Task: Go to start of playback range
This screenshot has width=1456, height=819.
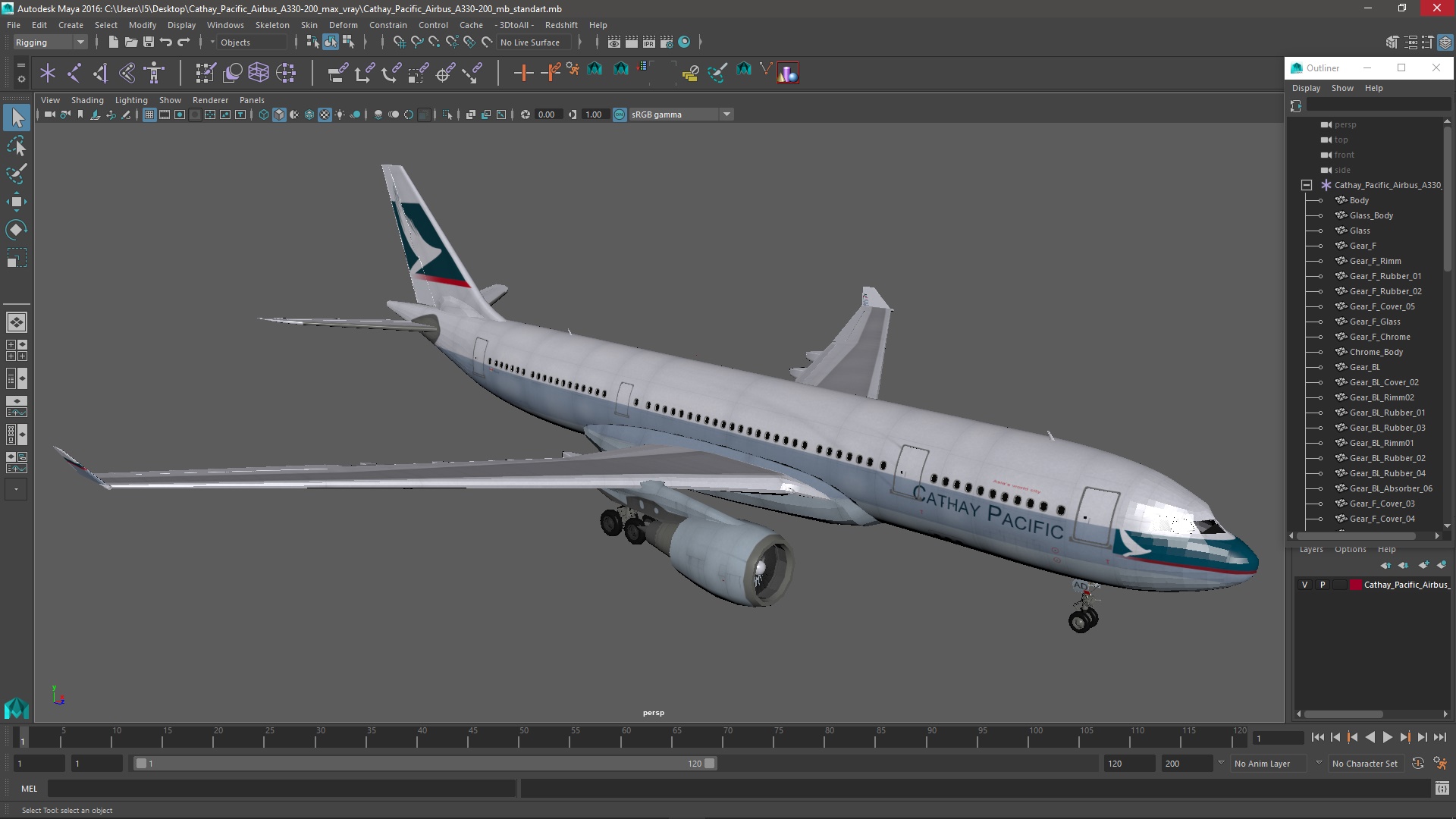Action: click(x=1317, y=737)
